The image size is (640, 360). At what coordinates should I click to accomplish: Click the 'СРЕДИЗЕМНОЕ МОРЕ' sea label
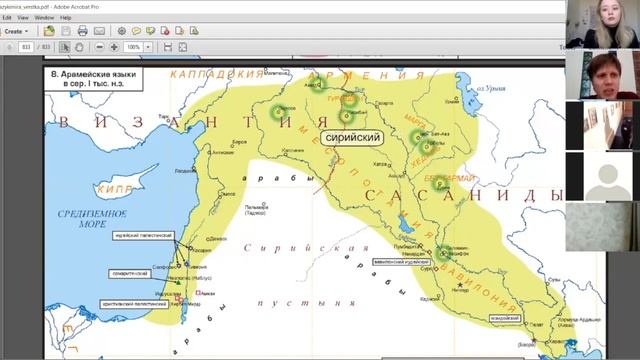point(92,219)
